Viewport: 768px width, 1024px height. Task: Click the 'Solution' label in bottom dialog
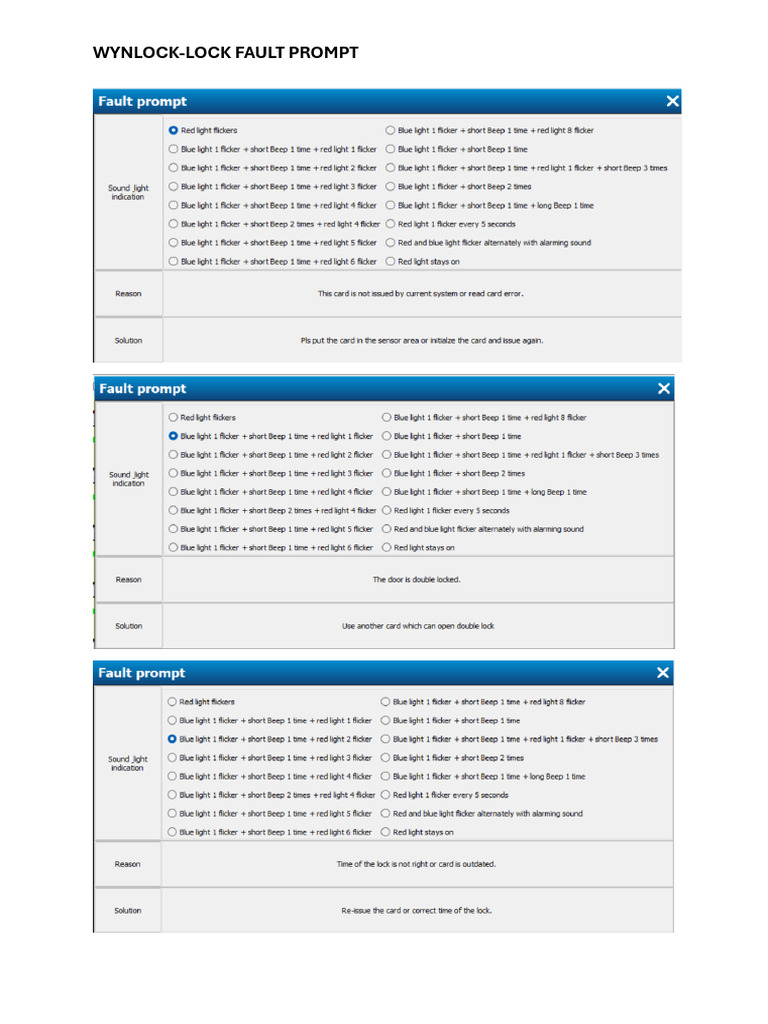point(128,910)
